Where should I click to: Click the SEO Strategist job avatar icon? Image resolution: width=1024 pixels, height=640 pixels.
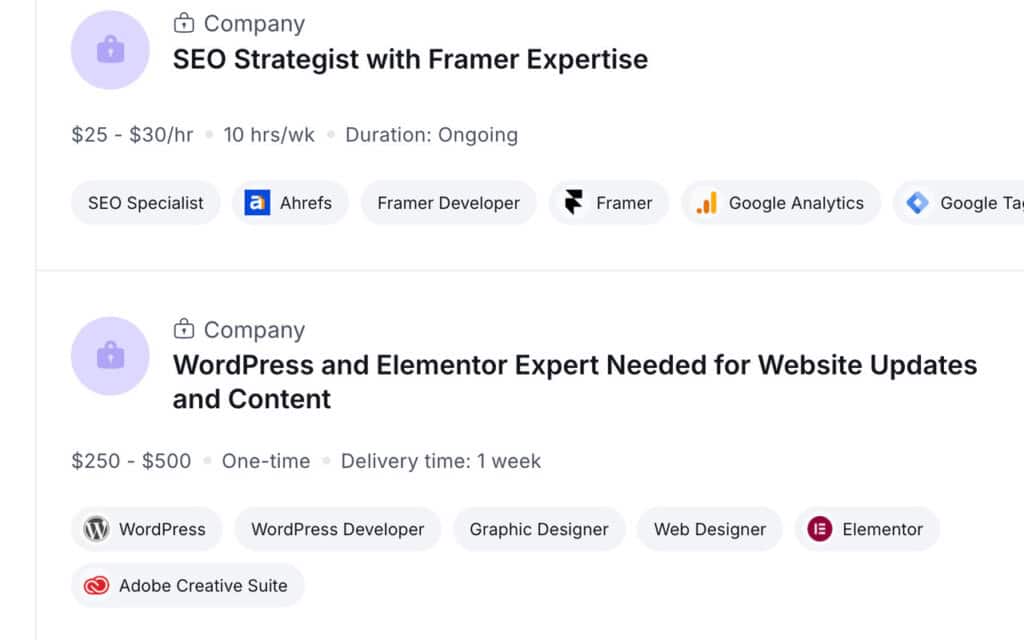click(x=110, y=50)
